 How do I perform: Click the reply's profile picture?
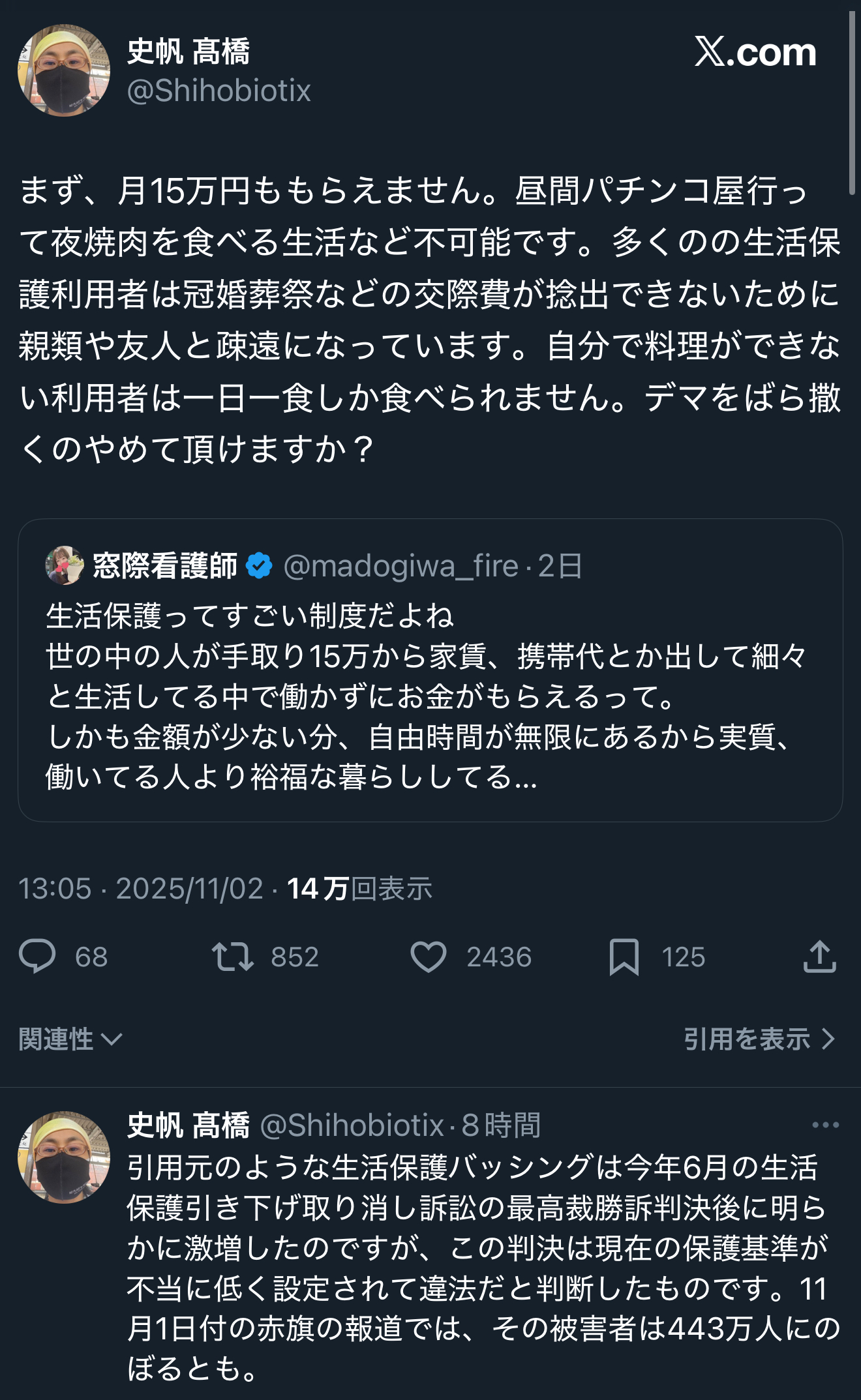[64, 1157]
